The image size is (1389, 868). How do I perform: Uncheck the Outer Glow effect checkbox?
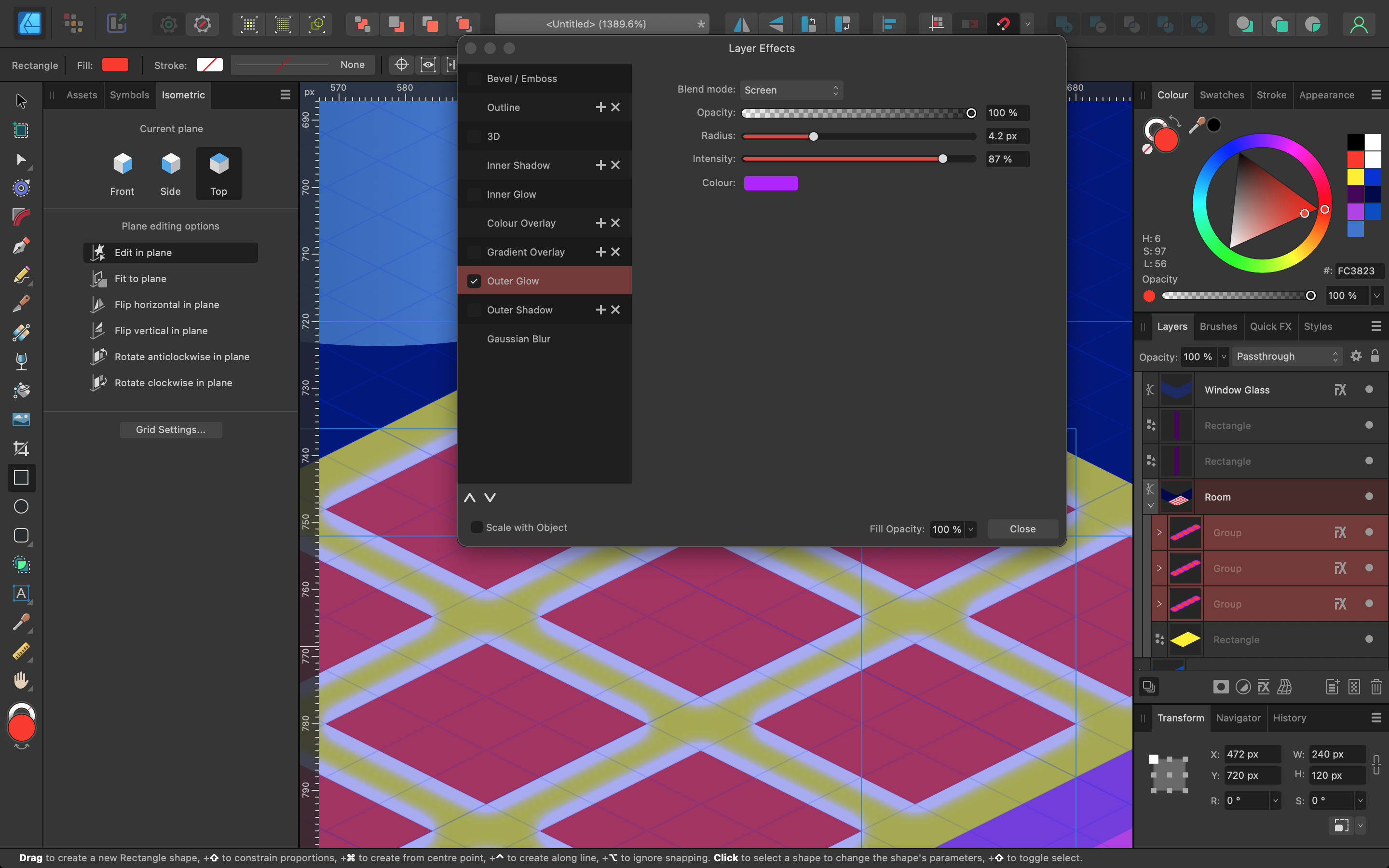point(474,281)
